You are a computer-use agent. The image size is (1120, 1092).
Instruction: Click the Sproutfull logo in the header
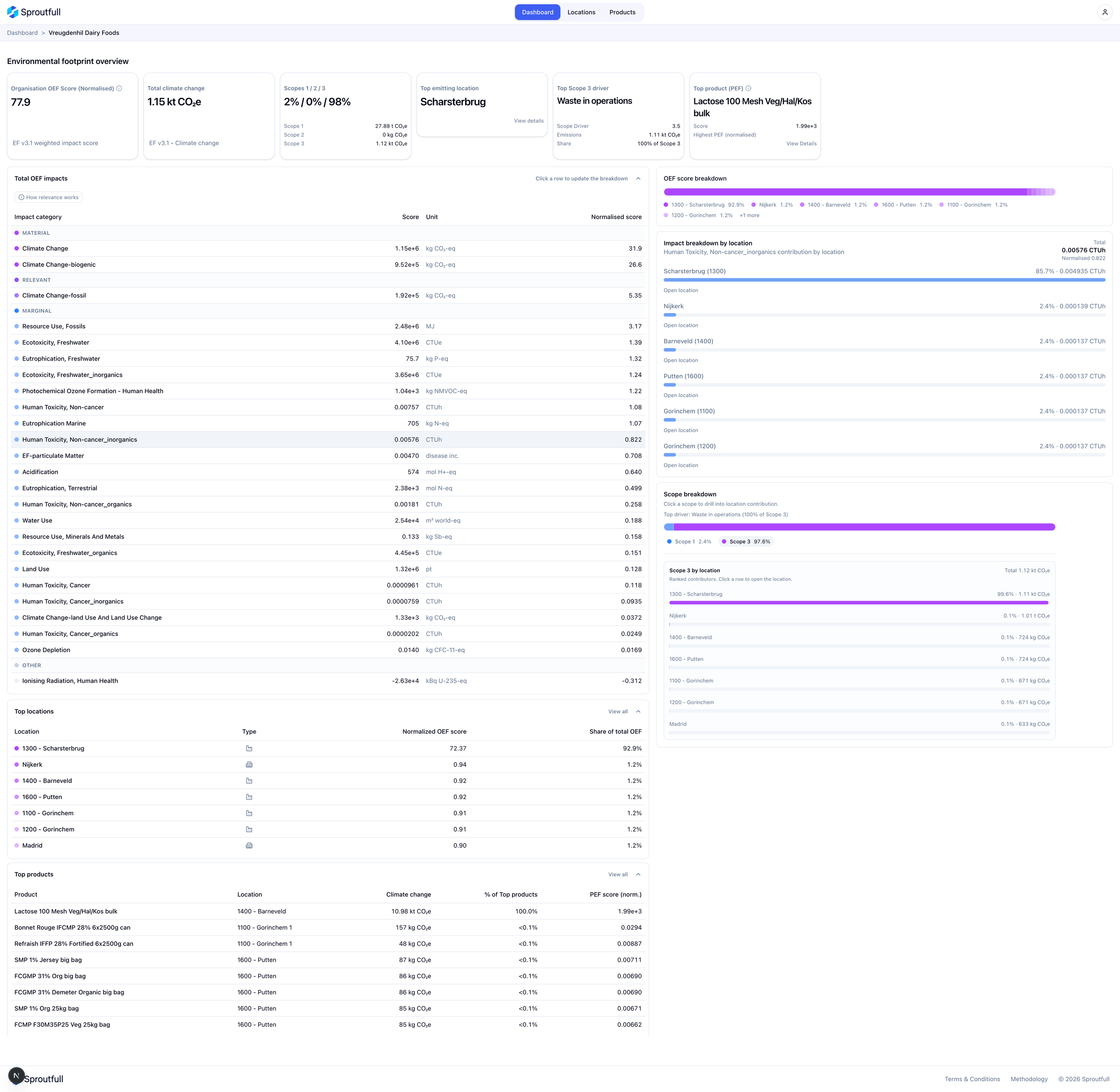pos(34,12)
